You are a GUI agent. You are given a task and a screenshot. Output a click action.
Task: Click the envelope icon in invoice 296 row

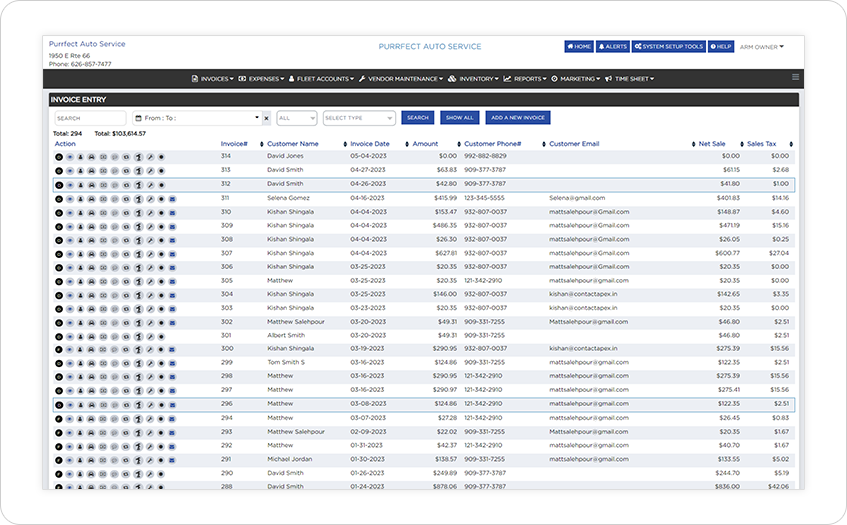pos(172,405)
